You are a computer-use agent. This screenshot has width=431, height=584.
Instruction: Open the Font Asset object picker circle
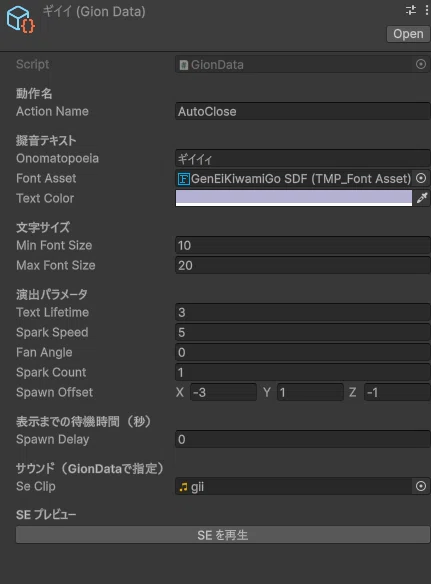[421, 178]
